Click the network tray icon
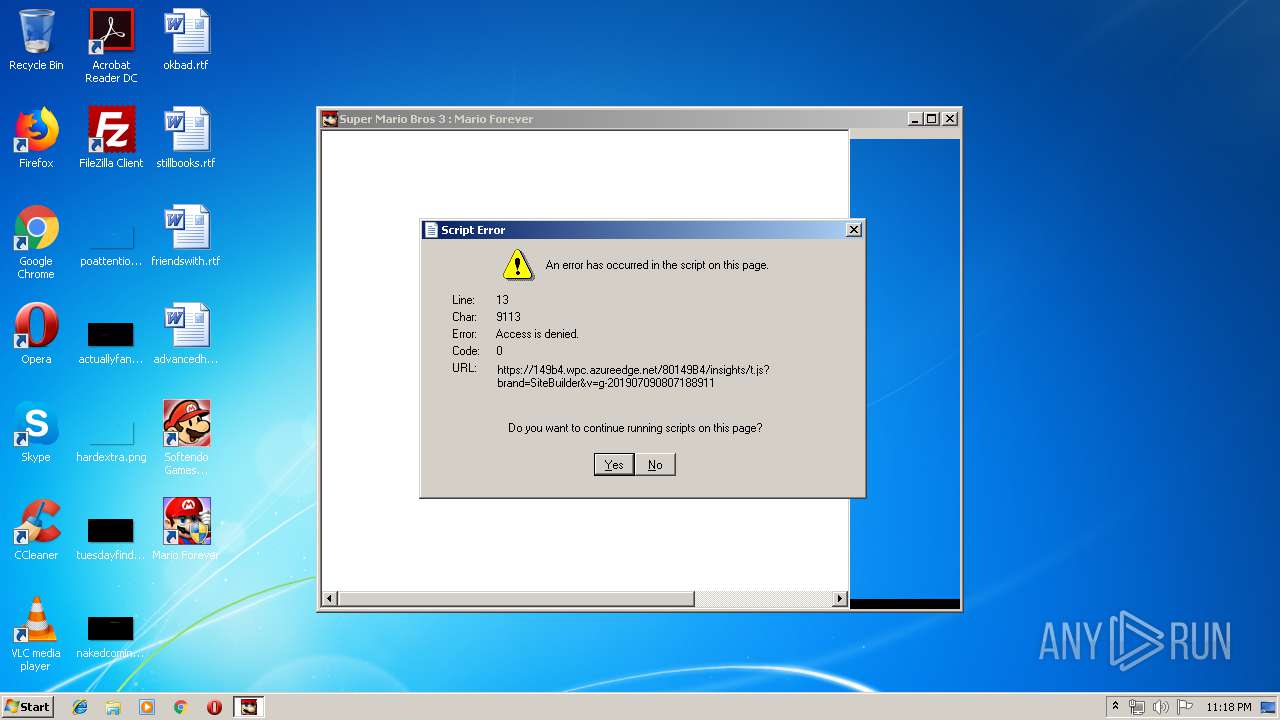Screen dimensions: 1280x720 (x=1137, y=707)
